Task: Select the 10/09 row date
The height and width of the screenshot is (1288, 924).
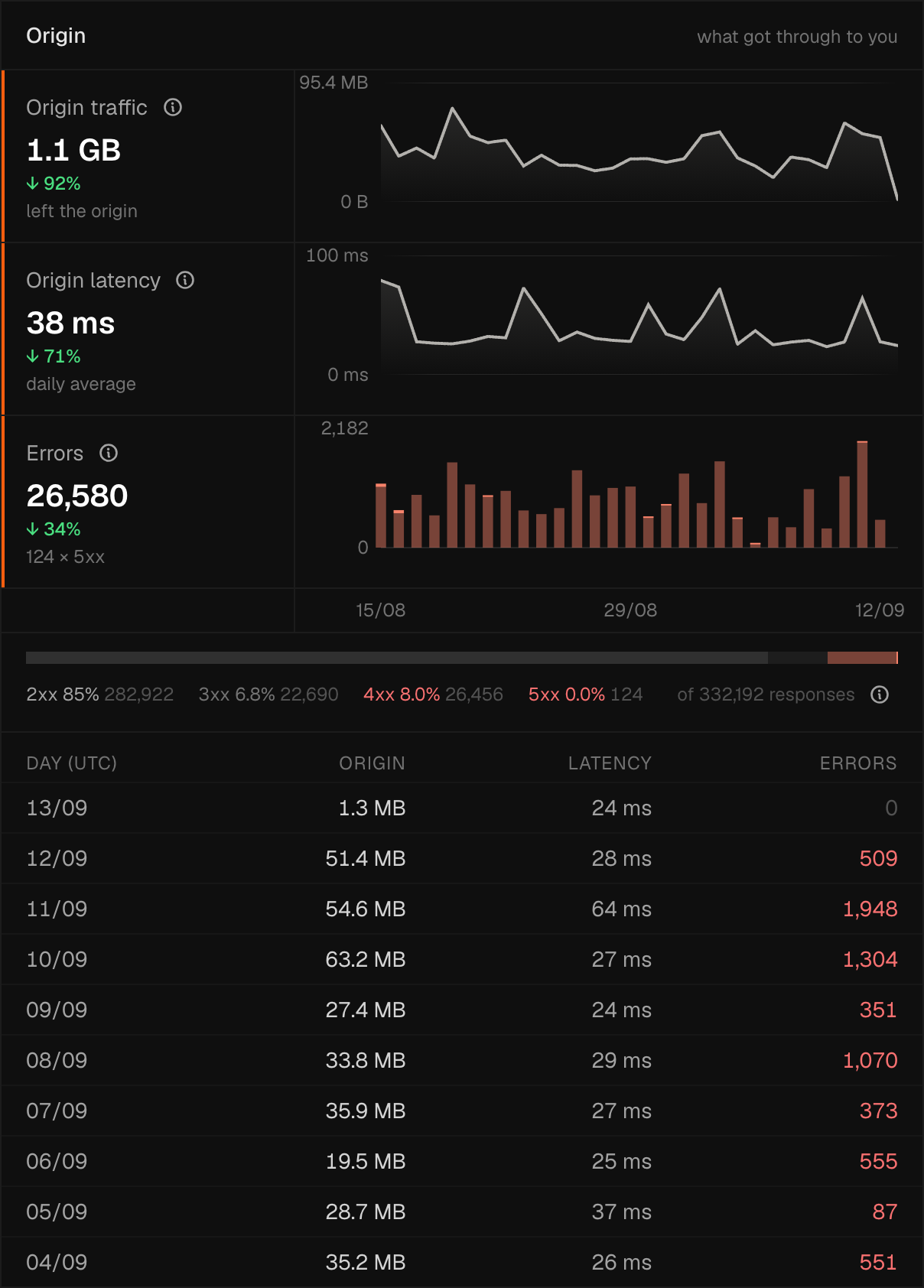Action: click(x=57, y=959)
